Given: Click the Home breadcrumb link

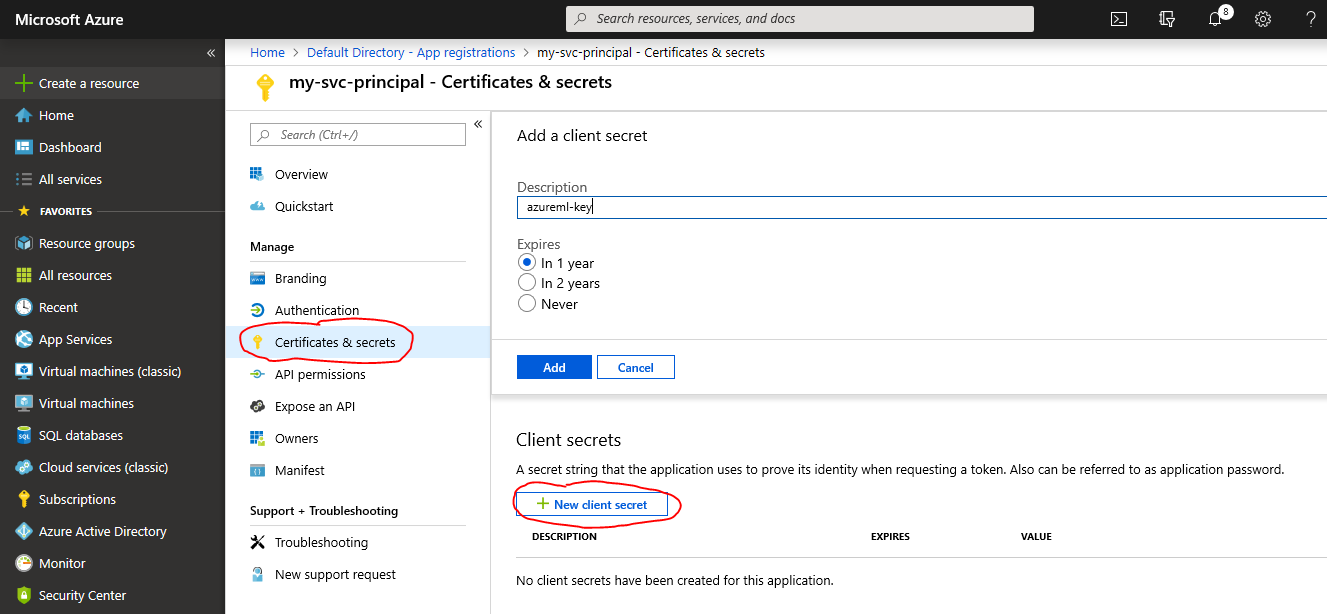Looking at the screenshot, I should pyautogui.click(x=267, y=52).
